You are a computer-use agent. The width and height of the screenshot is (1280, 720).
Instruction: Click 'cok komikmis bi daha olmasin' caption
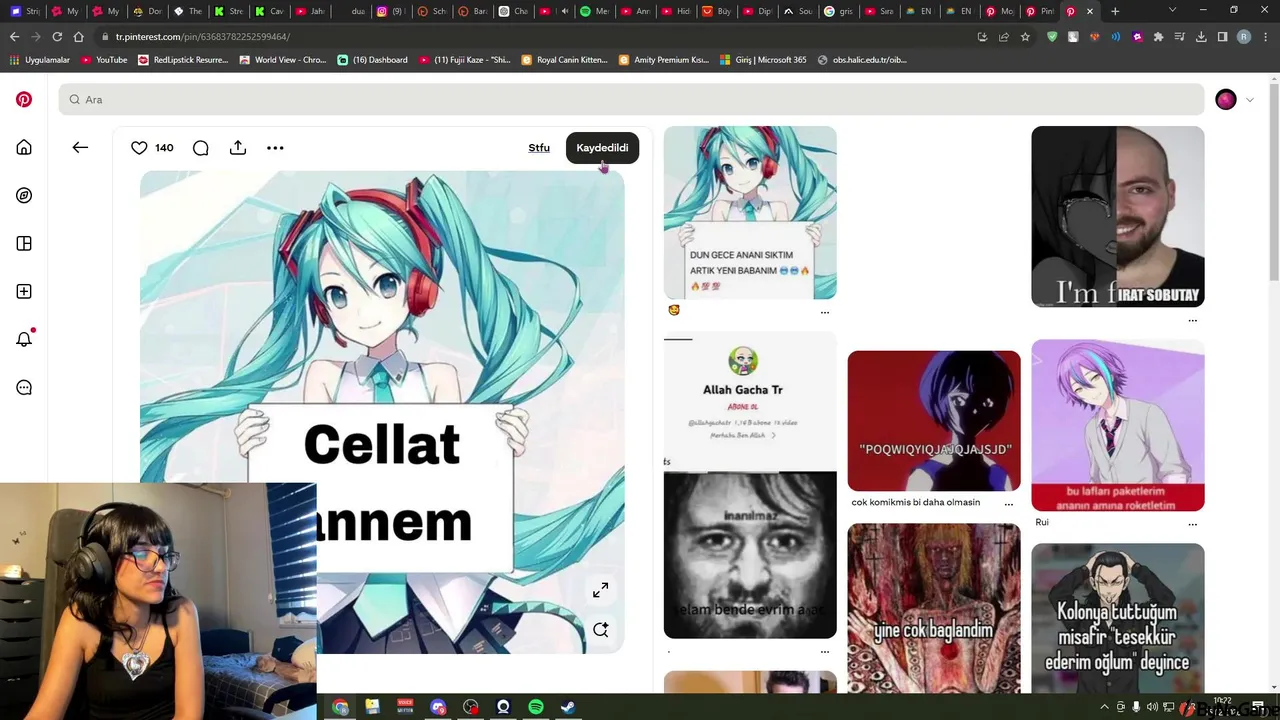916,502
